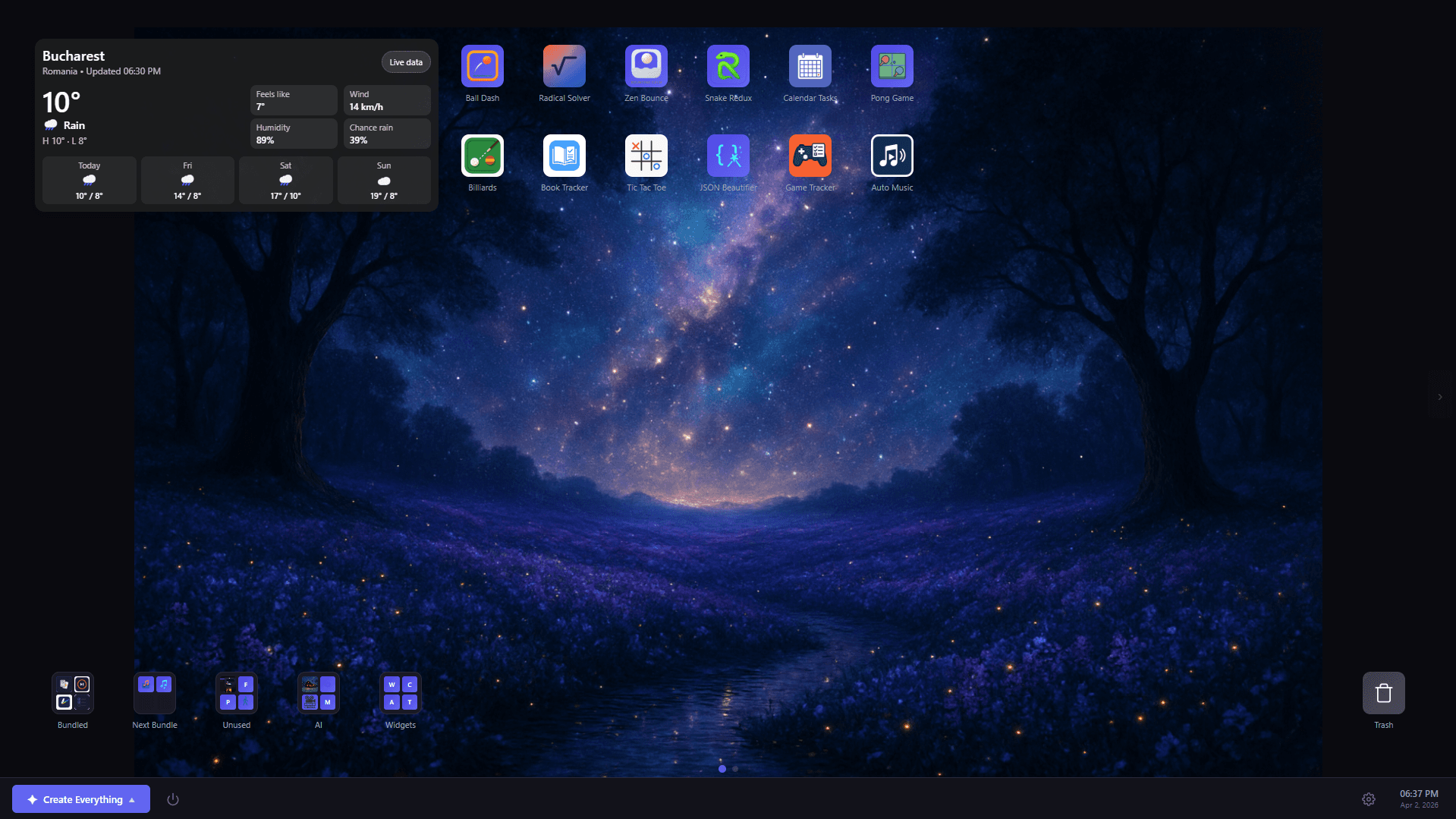This screenshot has height=819, width=1456.
Task: Toggle Live data on the weather widget
Action: 406,61
